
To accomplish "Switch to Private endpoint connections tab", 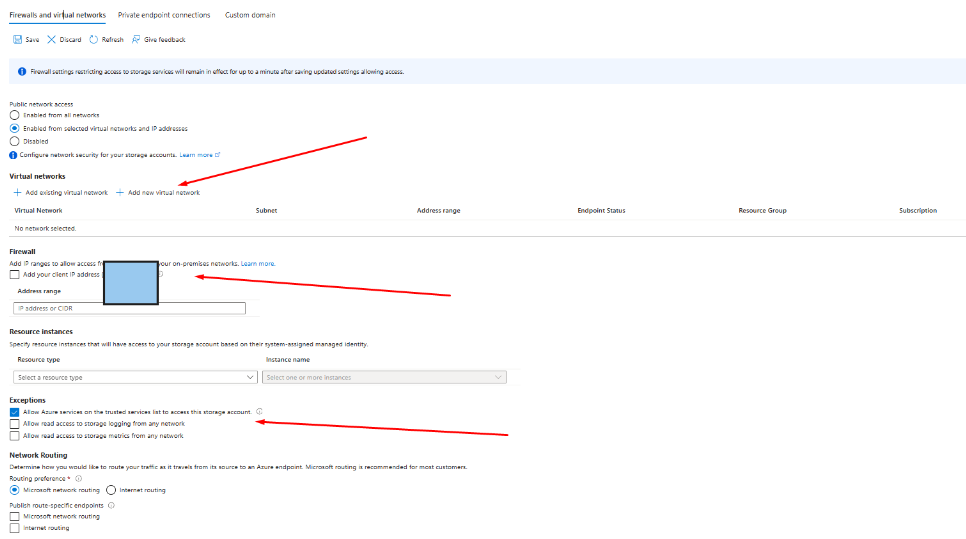I will point(164,15).
